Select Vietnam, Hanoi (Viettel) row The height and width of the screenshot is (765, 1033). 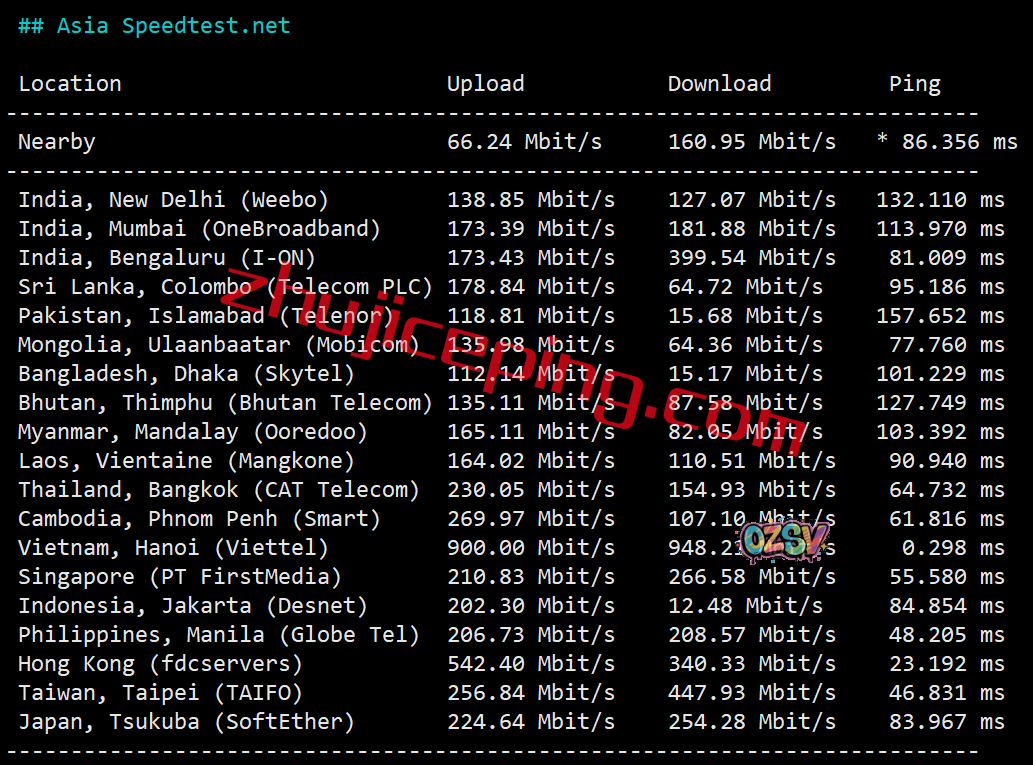point(173,548)
